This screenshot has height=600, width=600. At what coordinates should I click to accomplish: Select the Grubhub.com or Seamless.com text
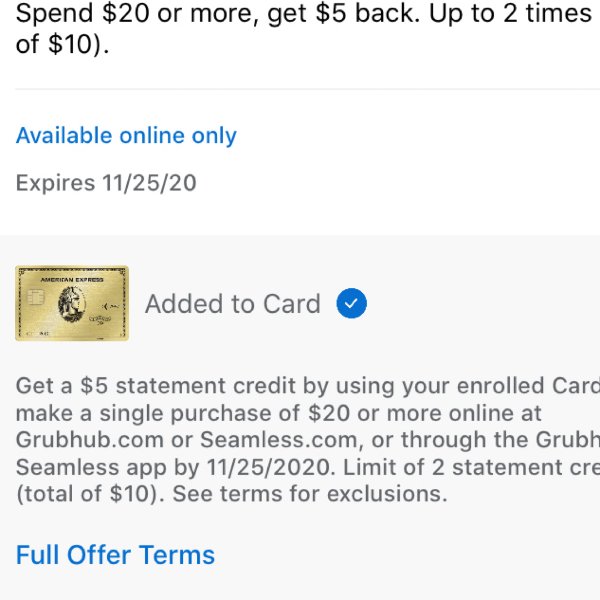187,440
